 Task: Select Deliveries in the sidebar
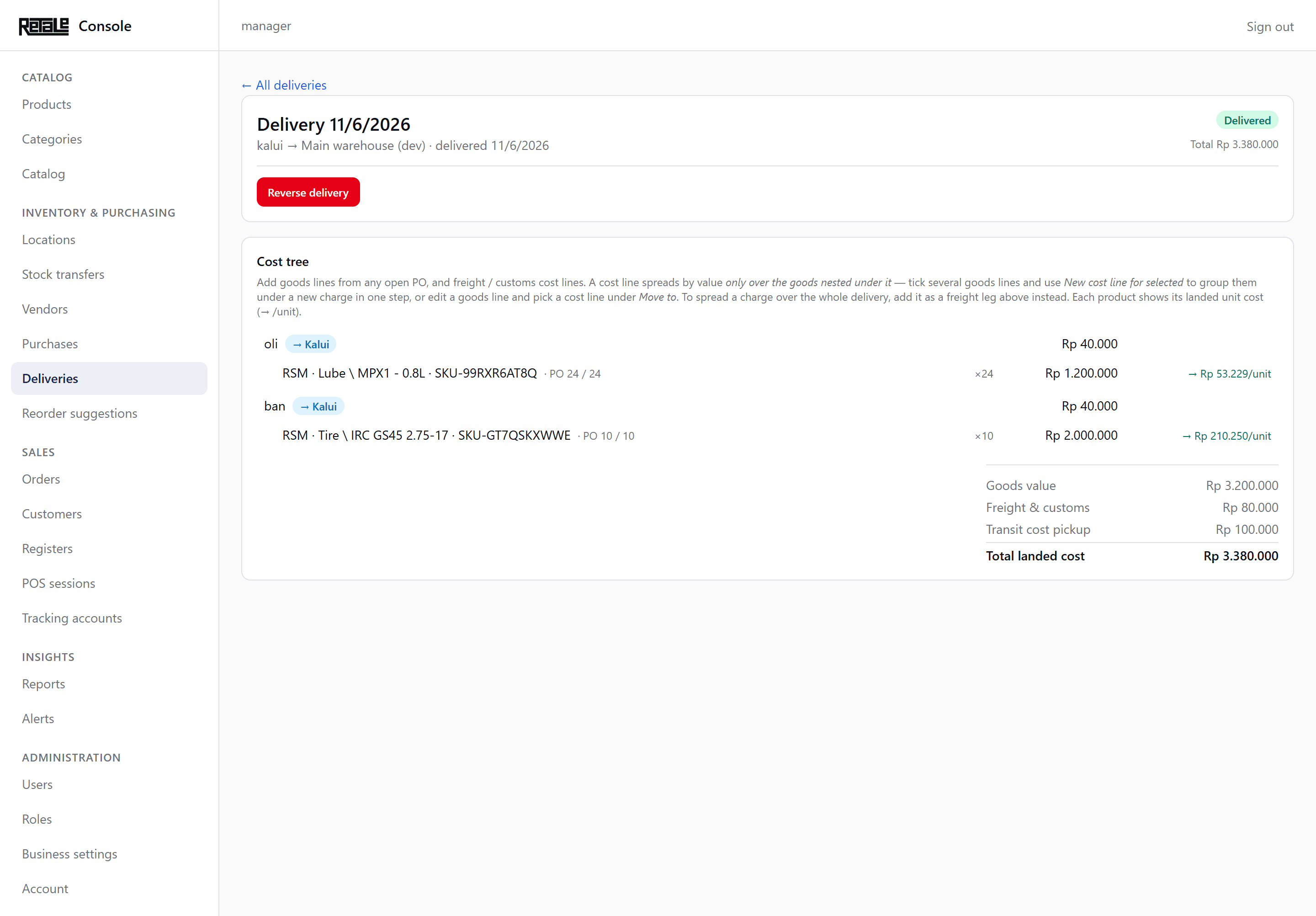tap(109, 378)
